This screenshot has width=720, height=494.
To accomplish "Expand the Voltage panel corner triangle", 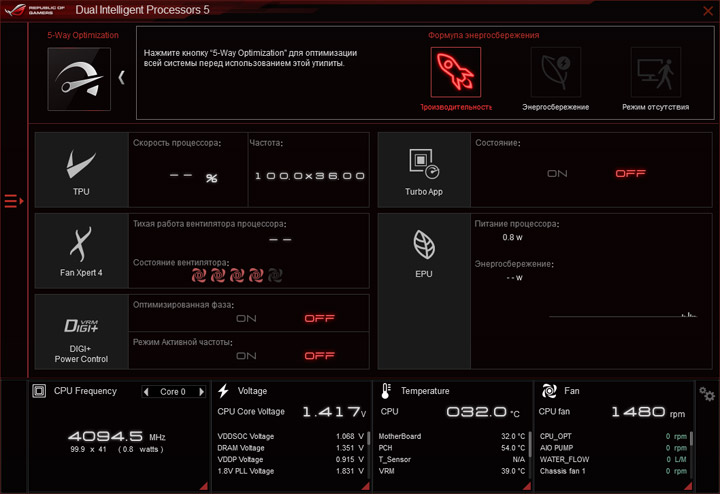I will click(366, 486).
